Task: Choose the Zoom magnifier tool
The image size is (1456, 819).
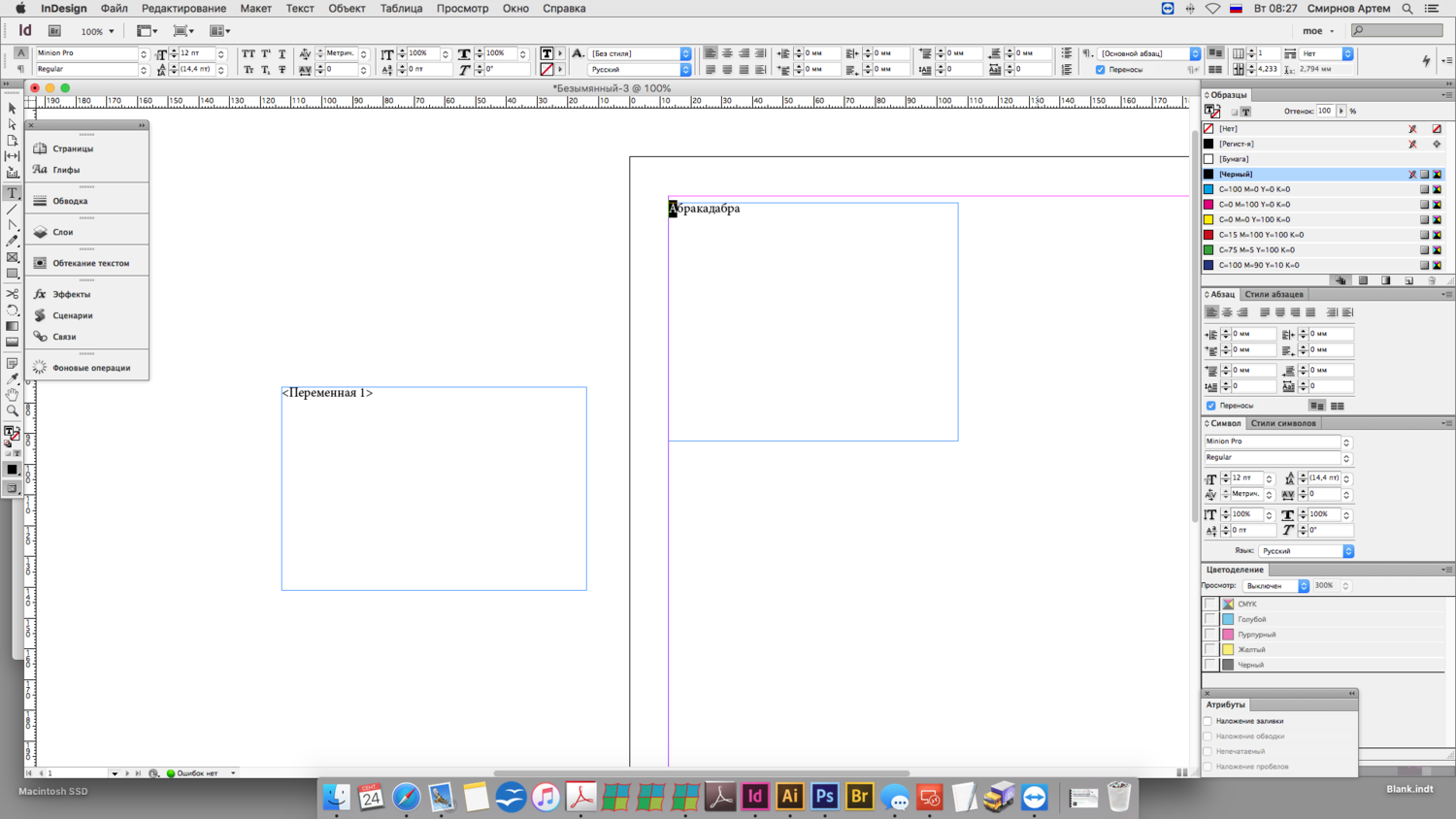Action: [x=13, y=410]
